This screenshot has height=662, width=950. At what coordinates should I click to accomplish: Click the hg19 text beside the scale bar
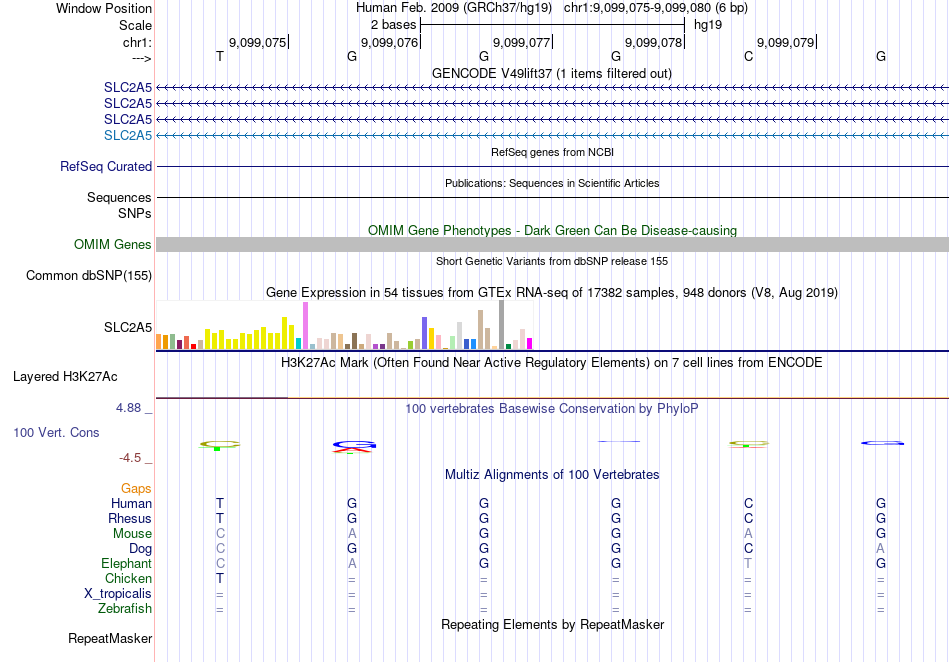[708, 25]
